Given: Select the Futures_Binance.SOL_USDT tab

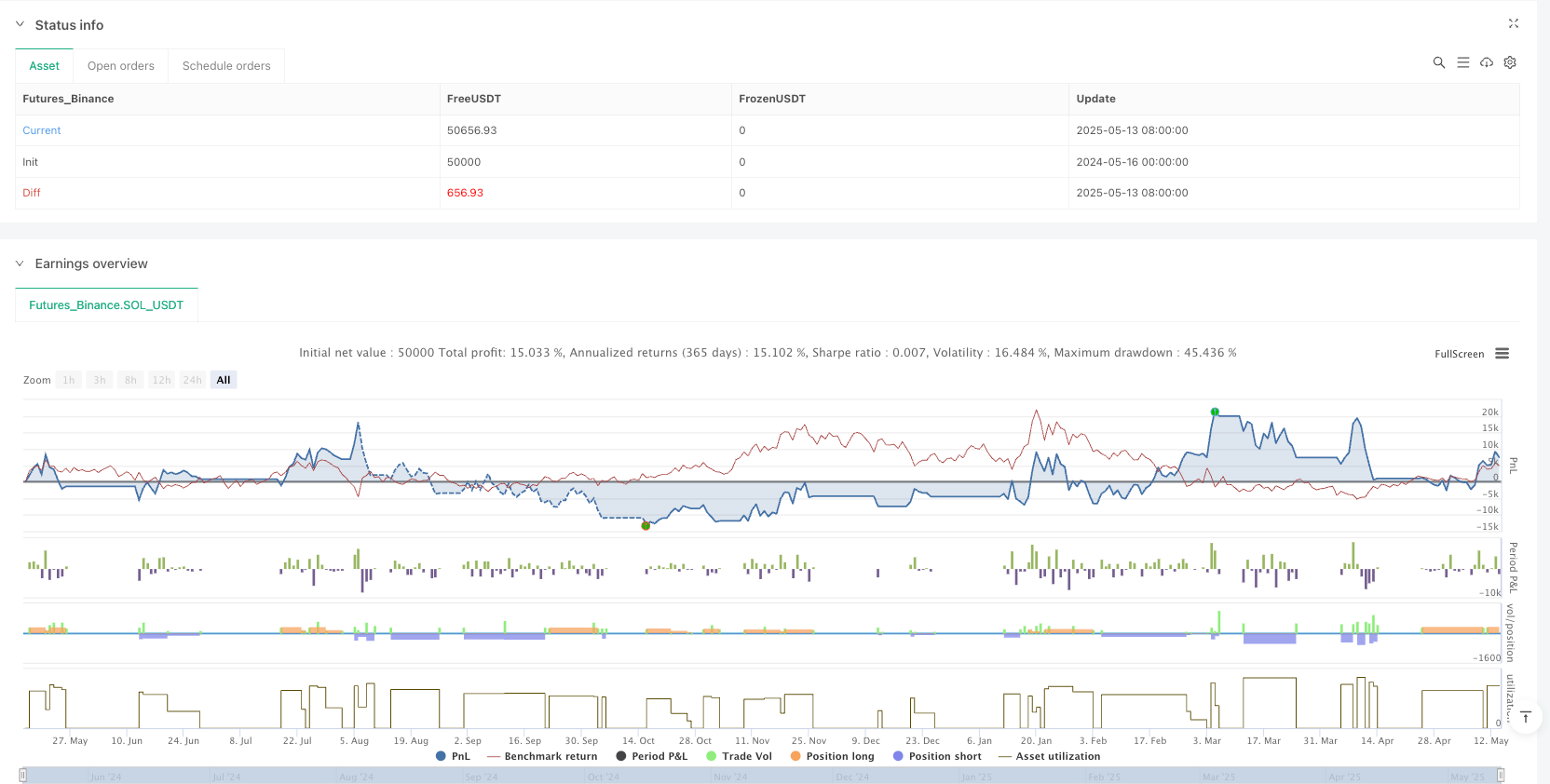Looking at the screenshot, I should pos(106,305).
